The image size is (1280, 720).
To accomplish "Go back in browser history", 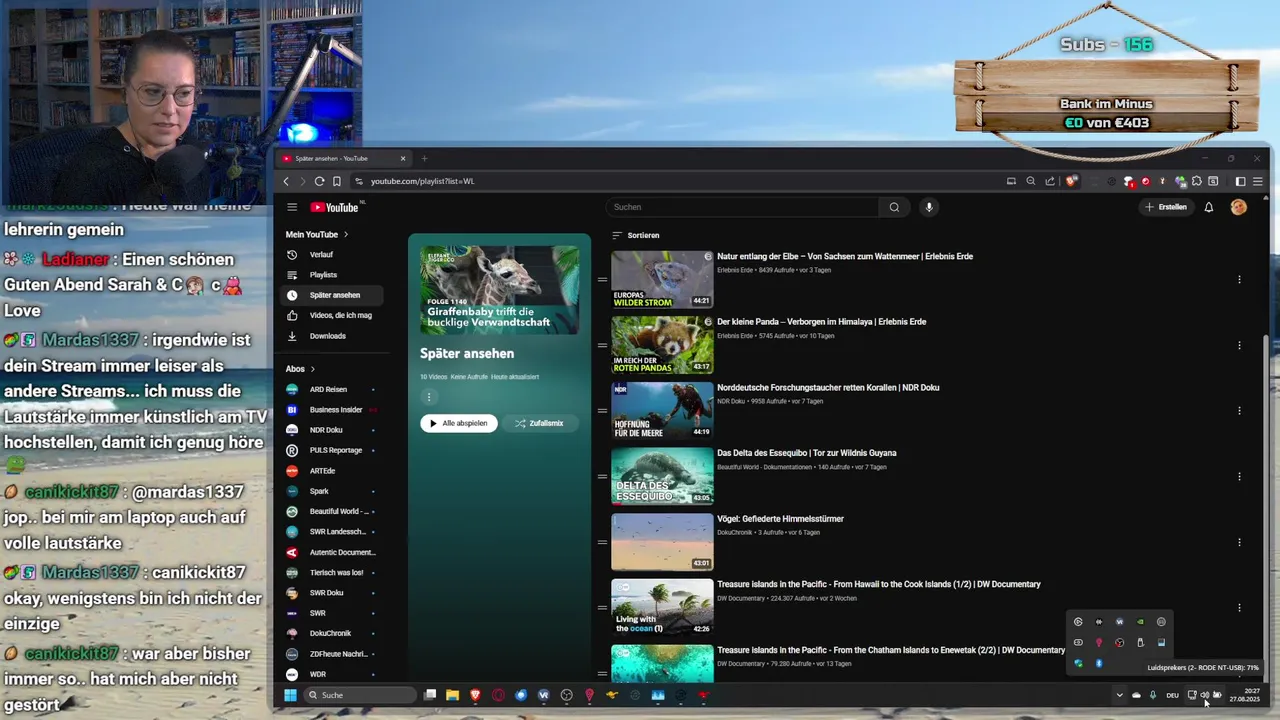I will [286, 181].
